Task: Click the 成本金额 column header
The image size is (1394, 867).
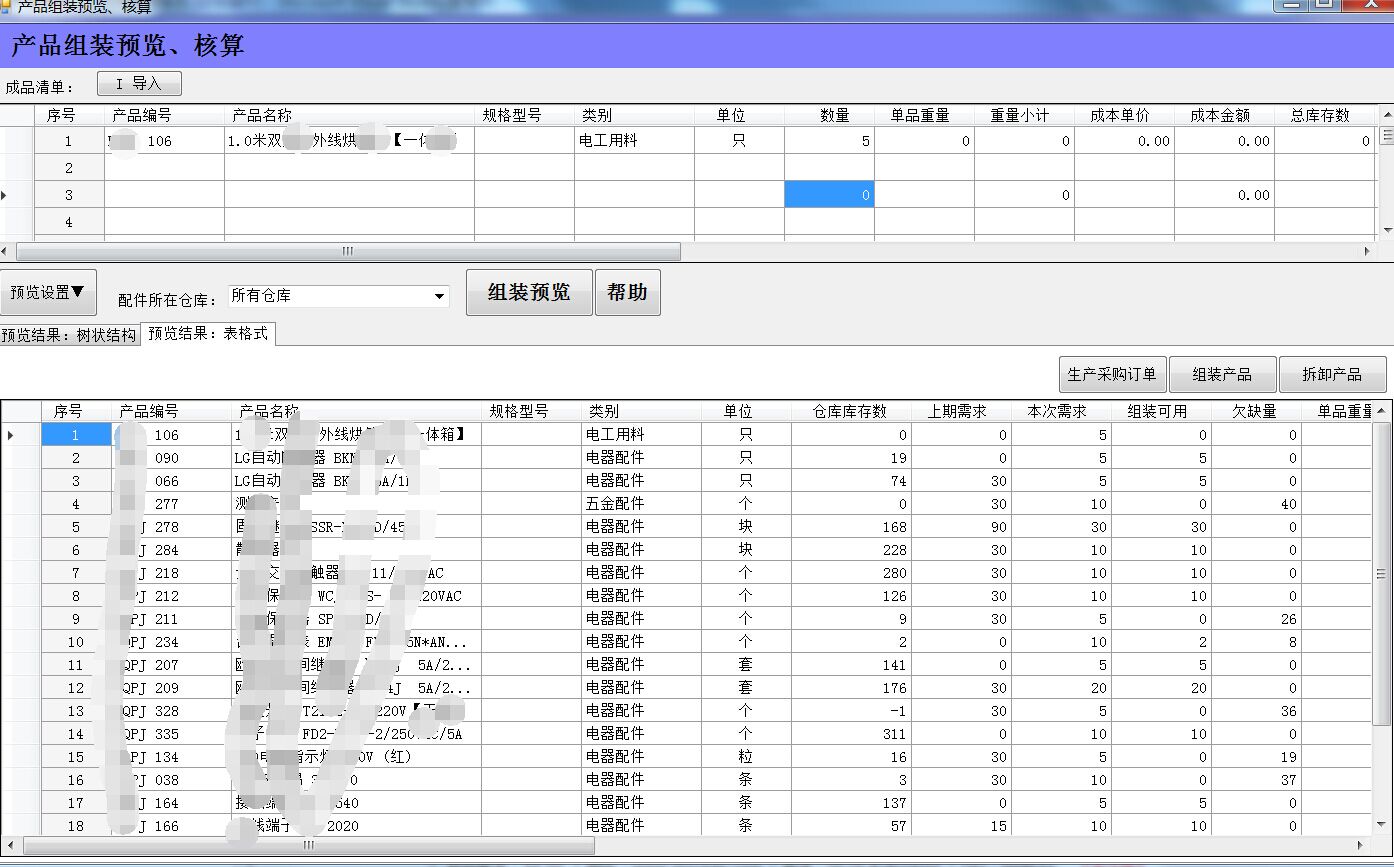Action: [1224, 116]
